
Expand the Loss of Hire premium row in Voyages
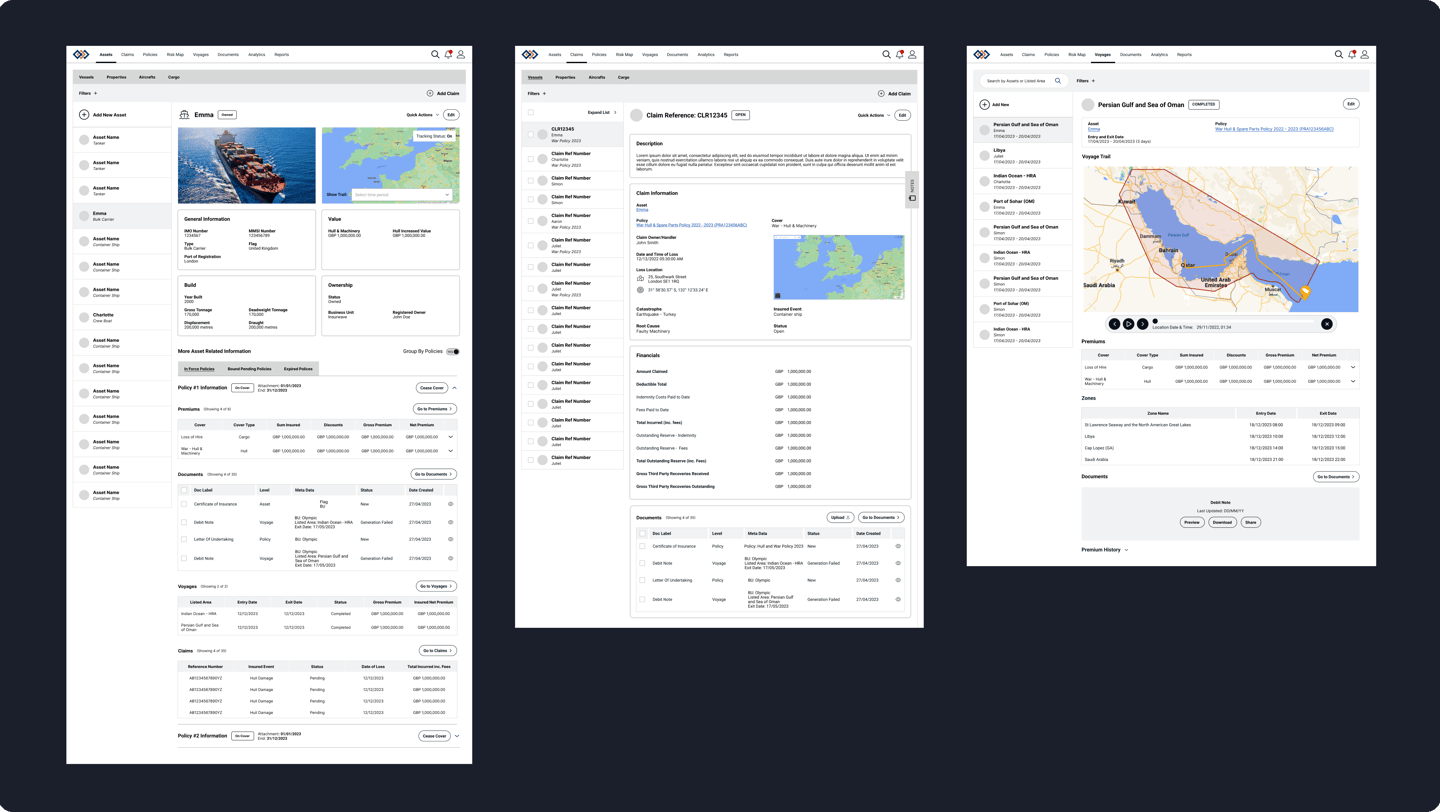(x=1353, y=367)
